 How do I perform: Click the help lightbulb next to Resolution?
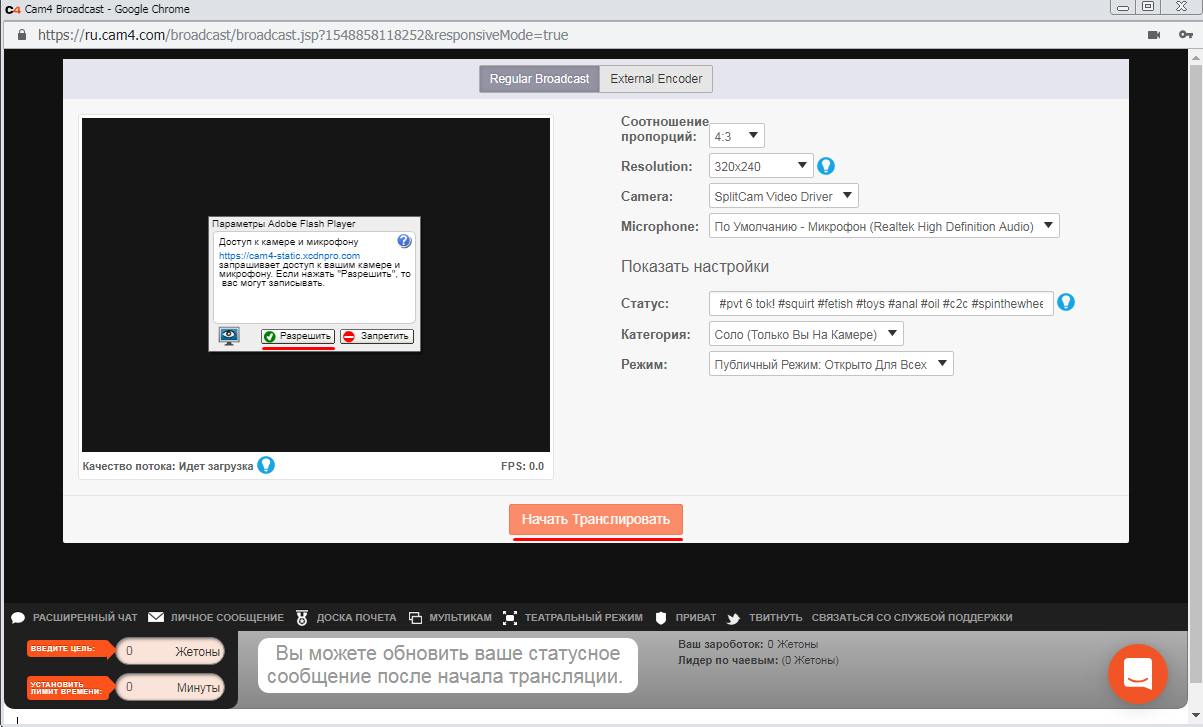coord(826,166)
